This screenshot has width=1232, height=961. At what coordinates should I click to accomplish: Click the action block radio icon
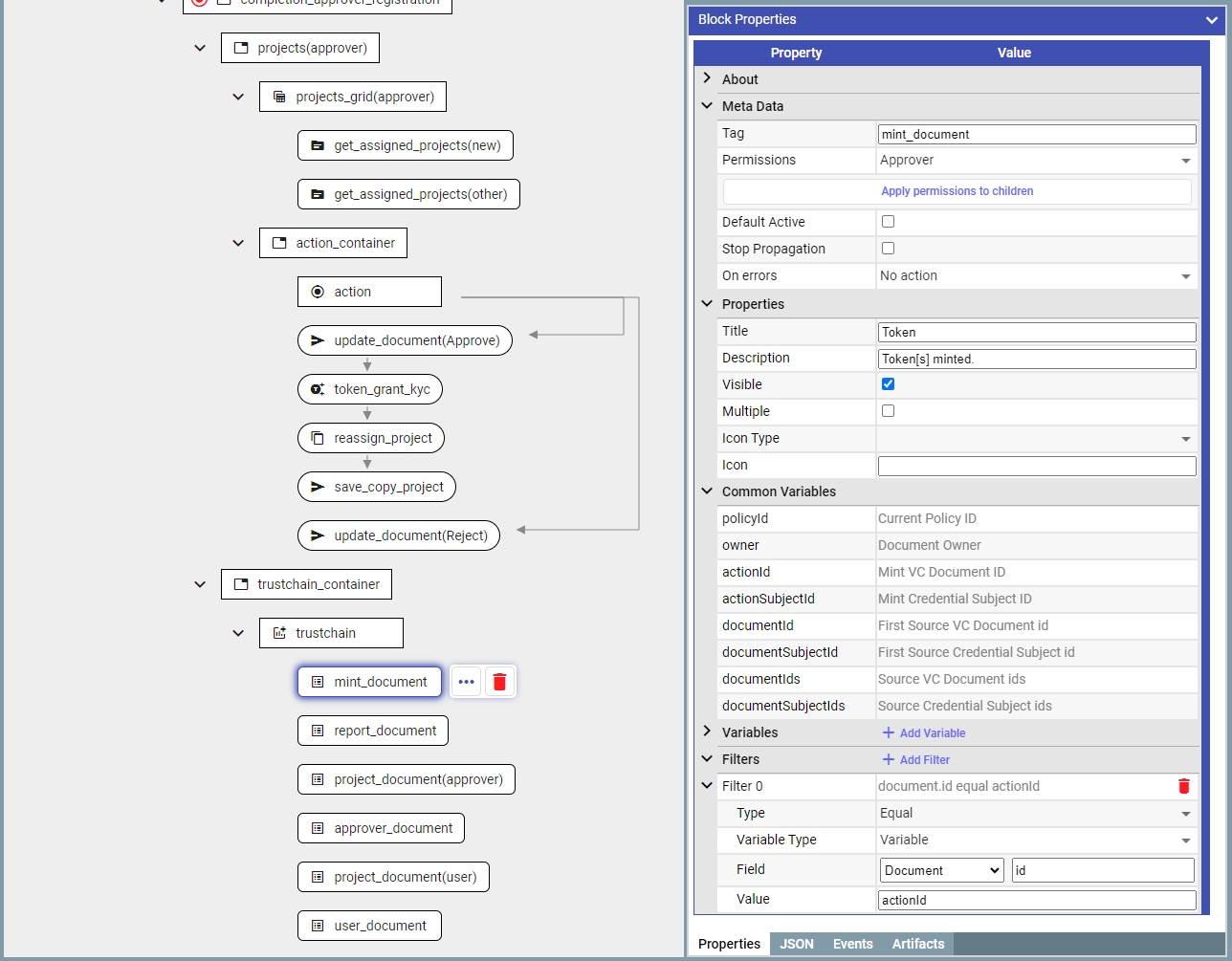pos(318,292)
